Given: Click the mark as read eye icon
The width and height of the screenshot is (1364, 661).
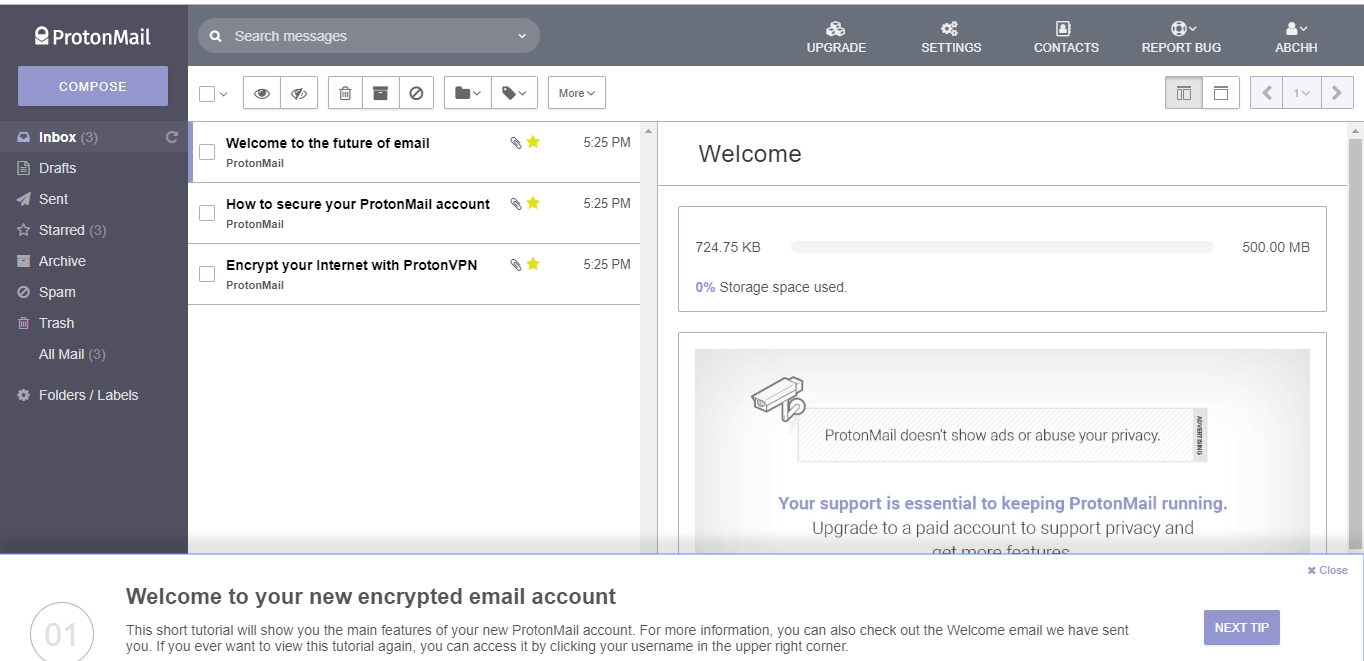Looking at the screenshot, I should [262, 93].
